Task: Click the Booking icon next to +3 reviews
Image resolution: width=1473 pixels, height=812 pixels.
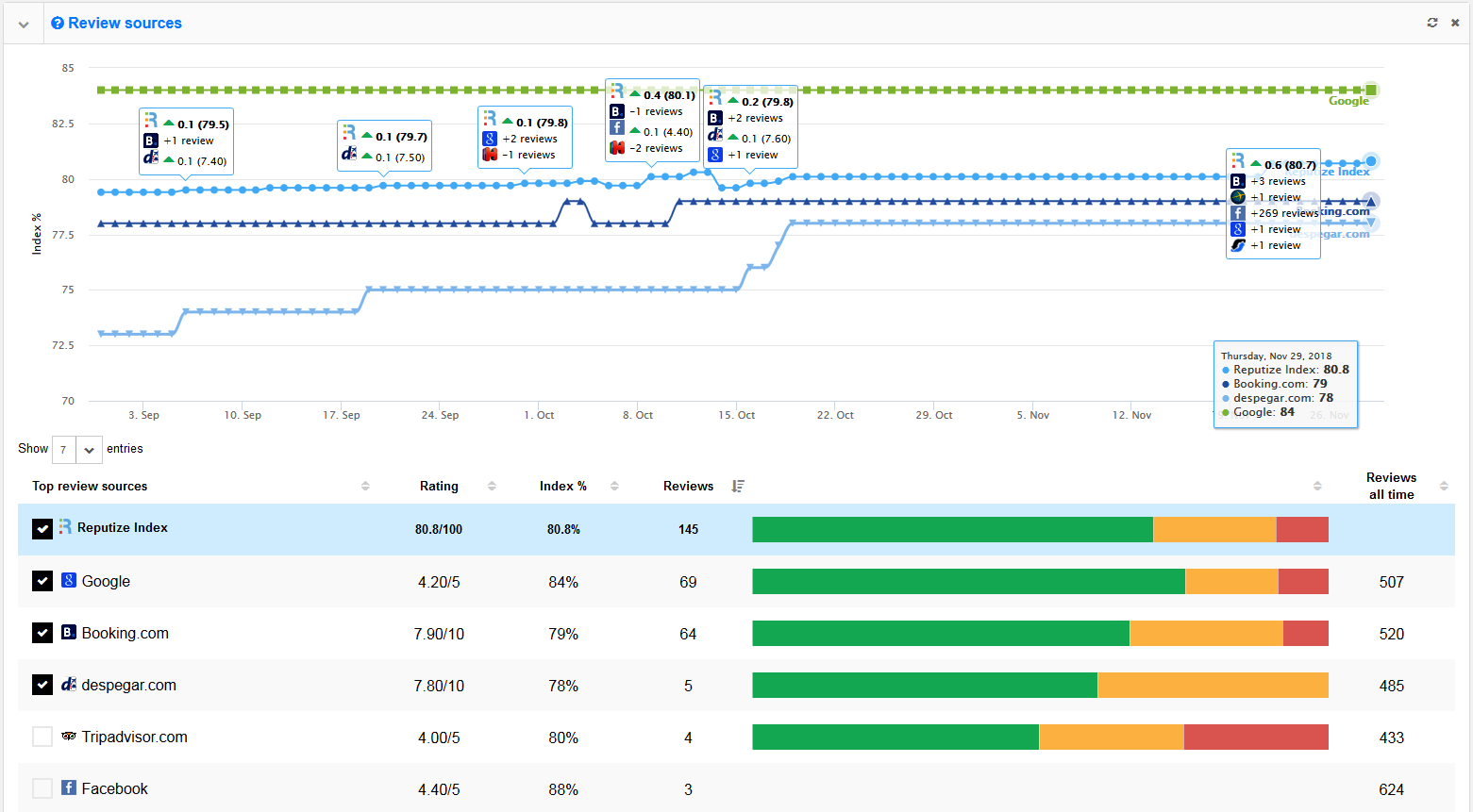Action: pos(1238,181)
